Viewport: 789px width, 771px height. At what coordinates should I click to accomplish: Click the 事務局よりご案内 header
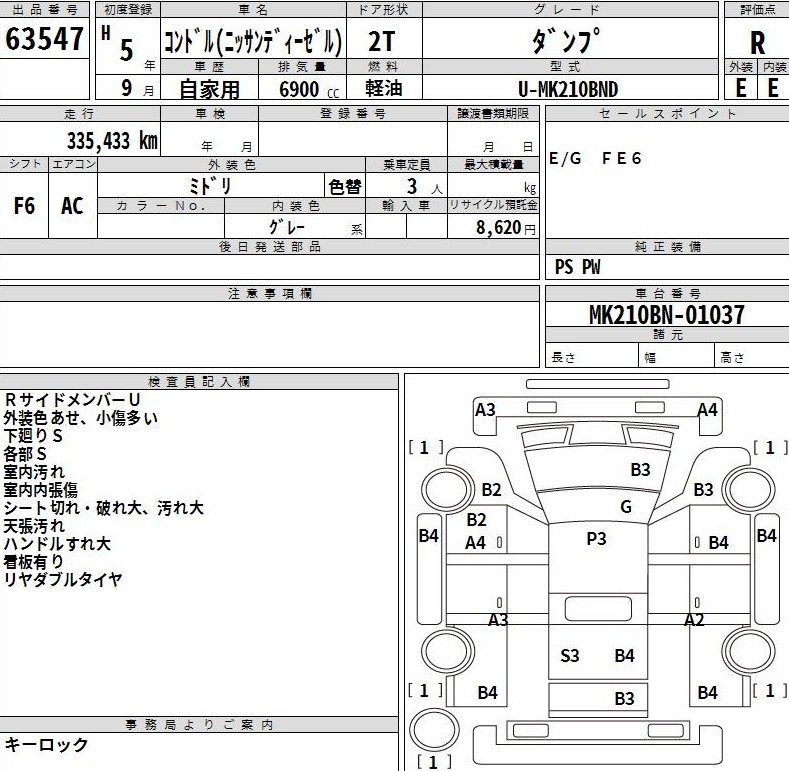click(x=199, y=725)
